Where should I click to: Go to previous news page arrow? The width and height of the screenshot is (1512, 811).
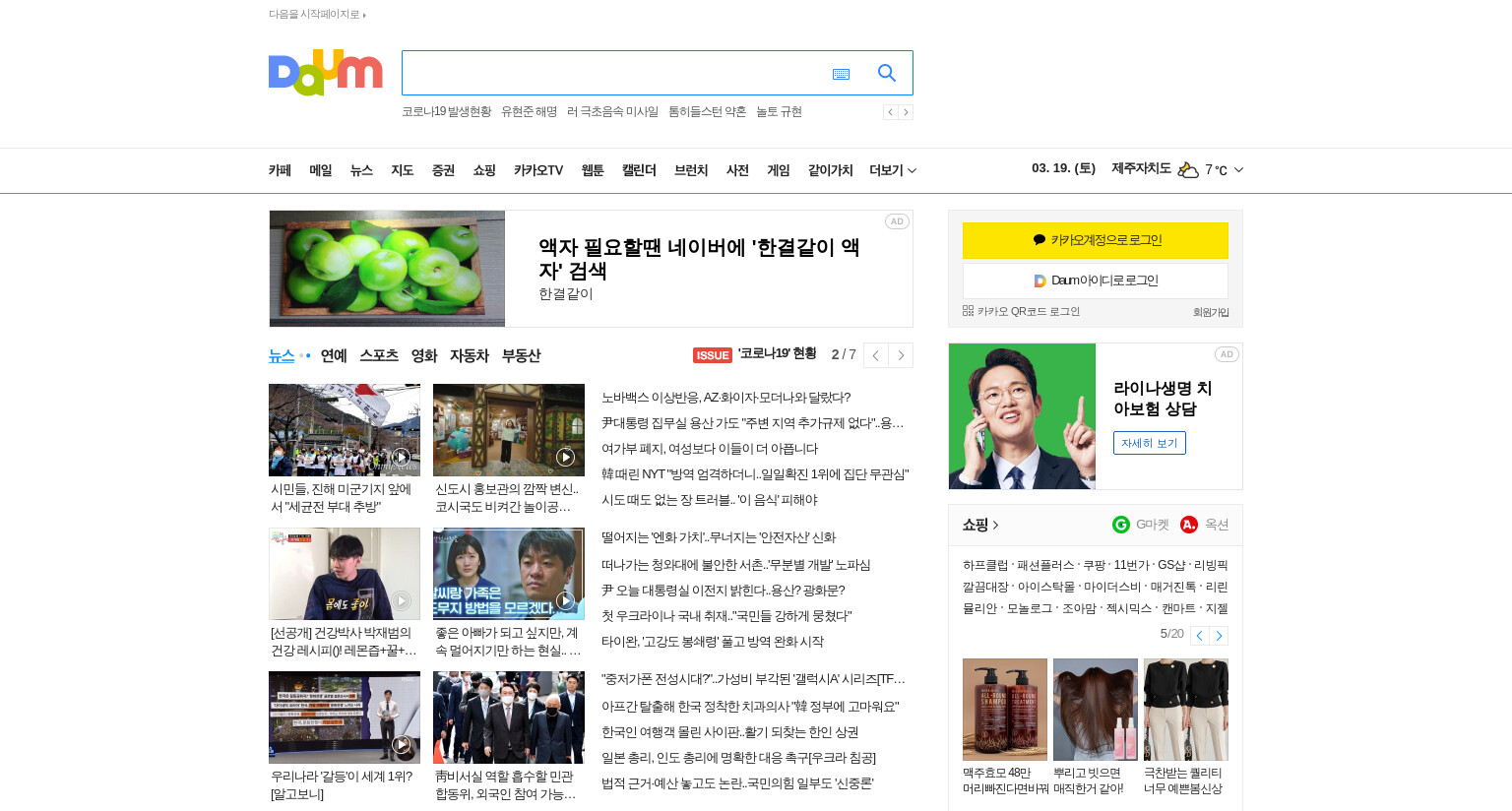coord(876,355)
